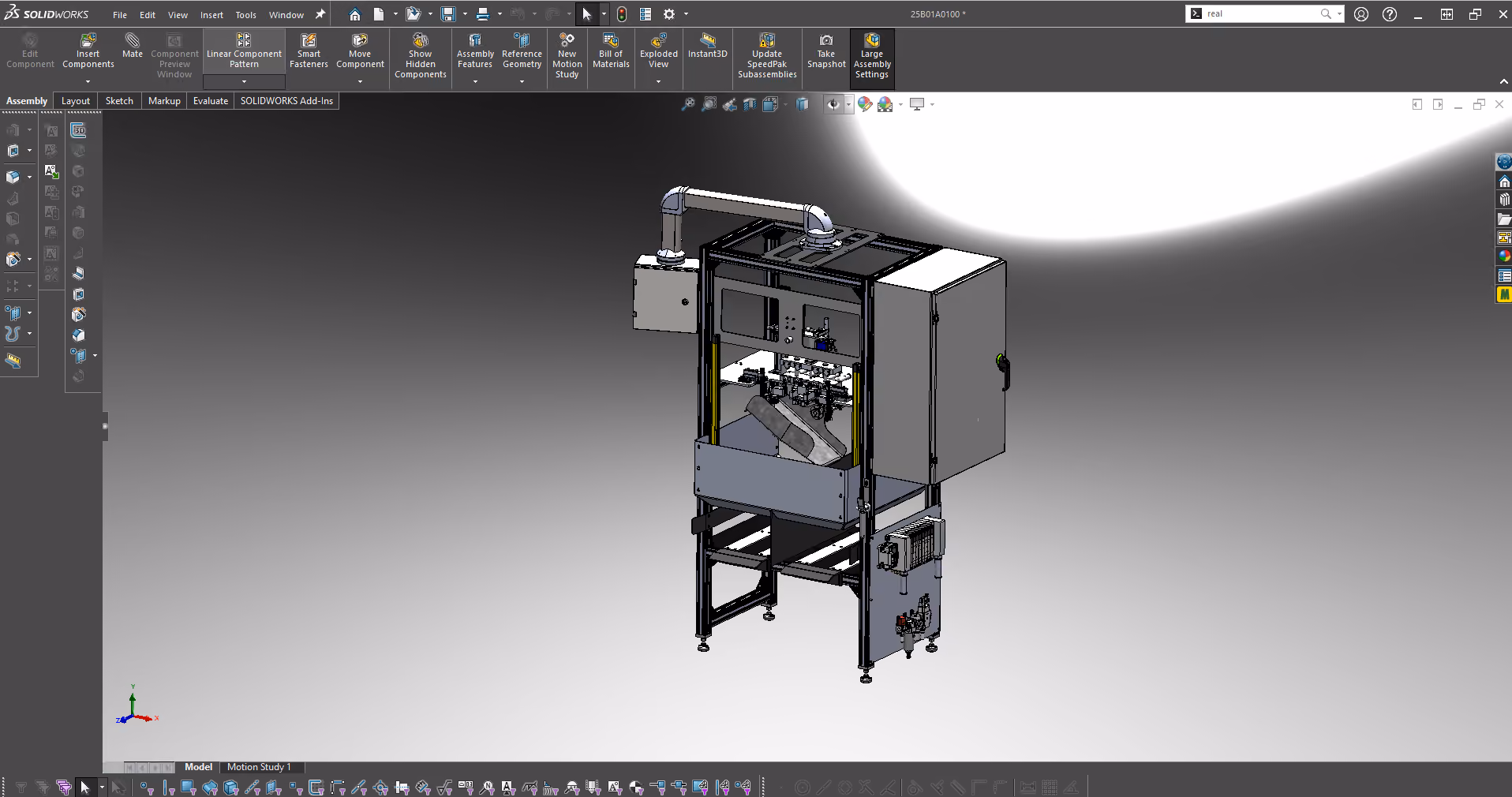Expand Reference Geometry dropdown arrow

(522, 82)
